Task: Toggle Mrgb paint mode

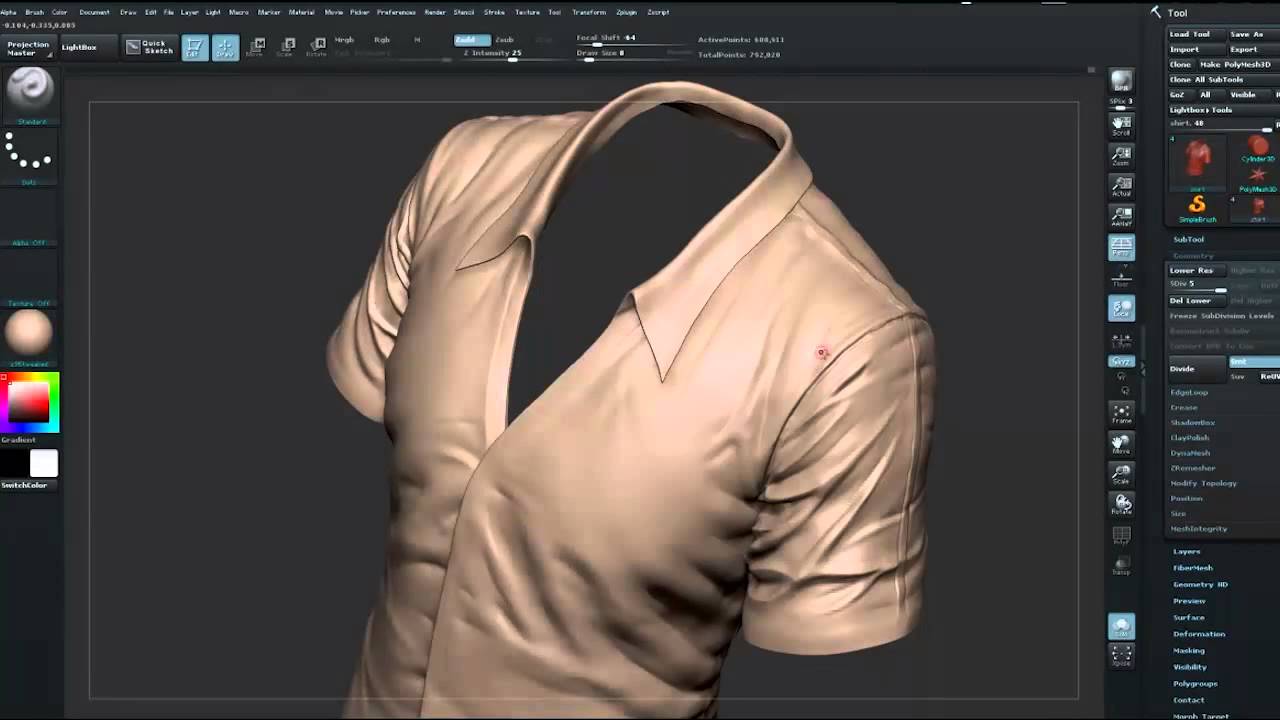Action: coord(344,40)
